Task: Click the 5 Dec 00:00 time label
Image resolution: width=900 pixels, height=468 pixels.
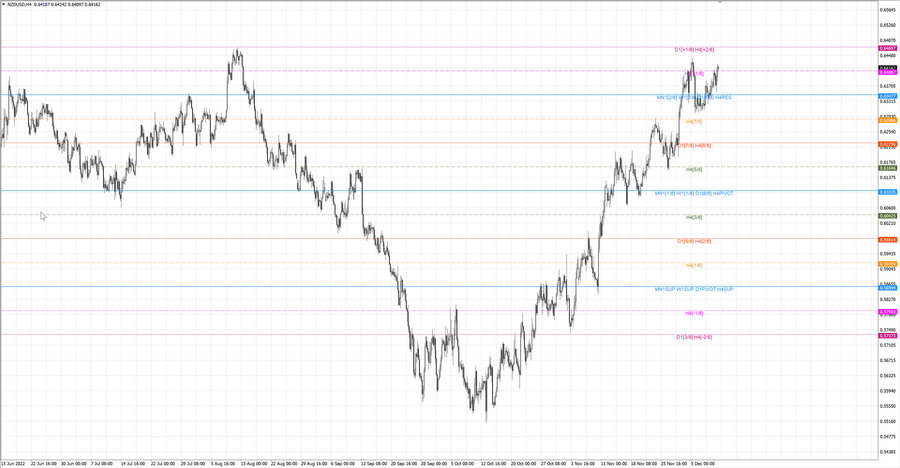Action: click(x=703, y=463)
